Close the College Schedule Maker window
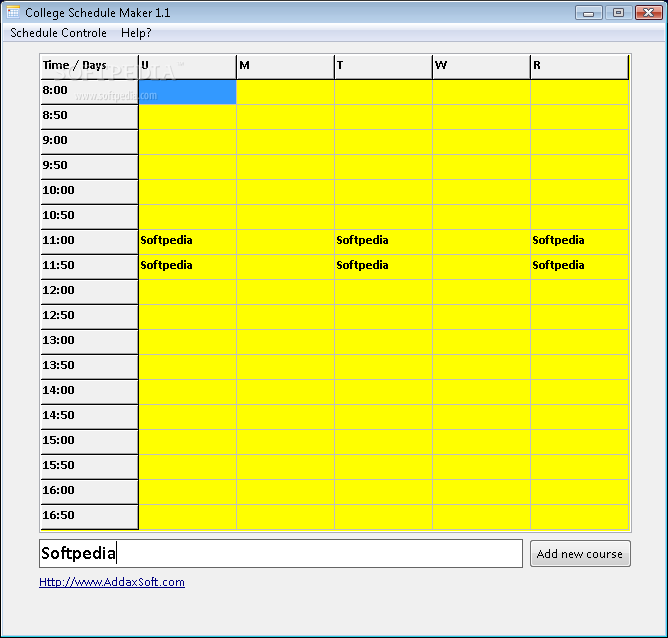Screen dimensions: 668x638 648,13
